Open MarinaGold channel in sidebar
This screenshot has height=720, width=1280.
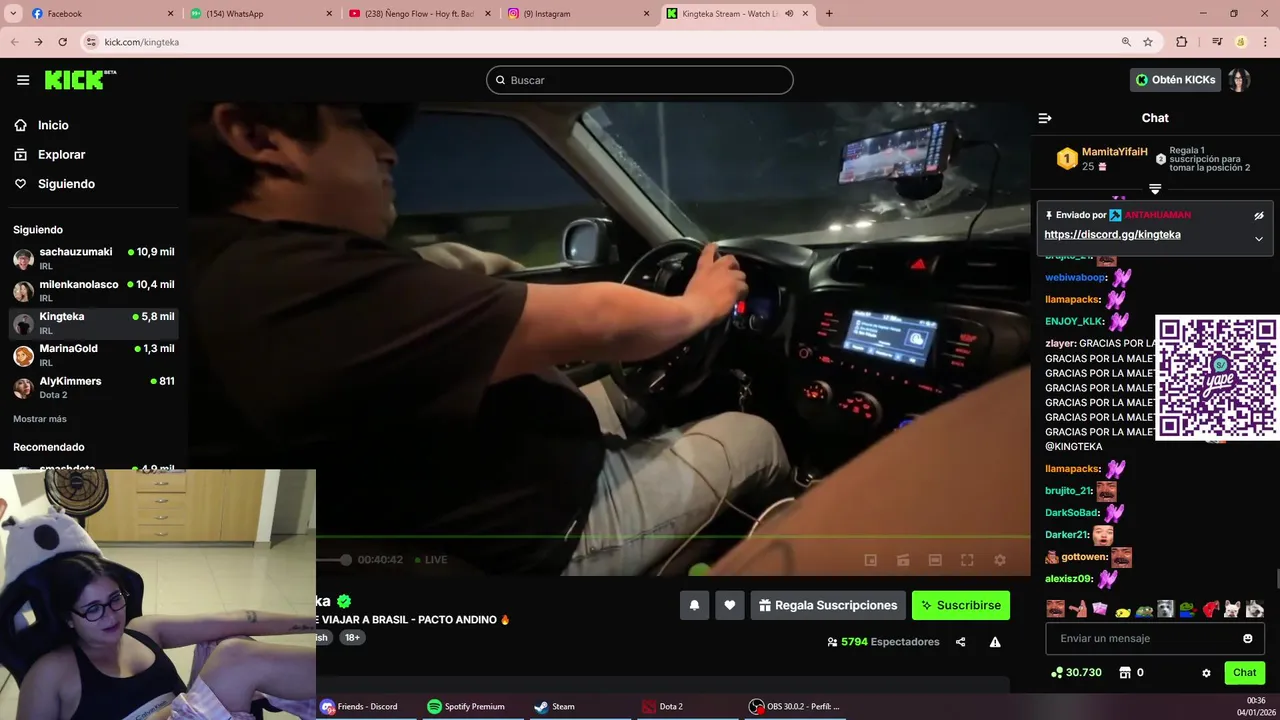(x=94, y=355)
